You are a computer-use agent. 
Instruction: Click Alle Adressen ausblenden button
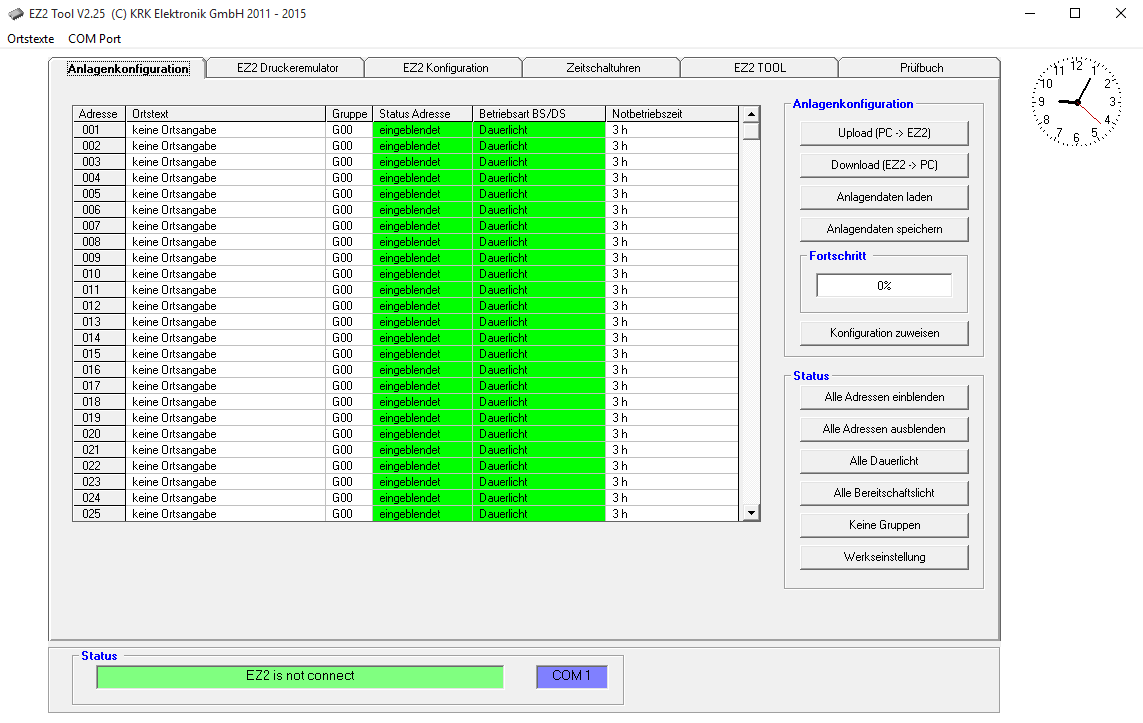point(884,429)
